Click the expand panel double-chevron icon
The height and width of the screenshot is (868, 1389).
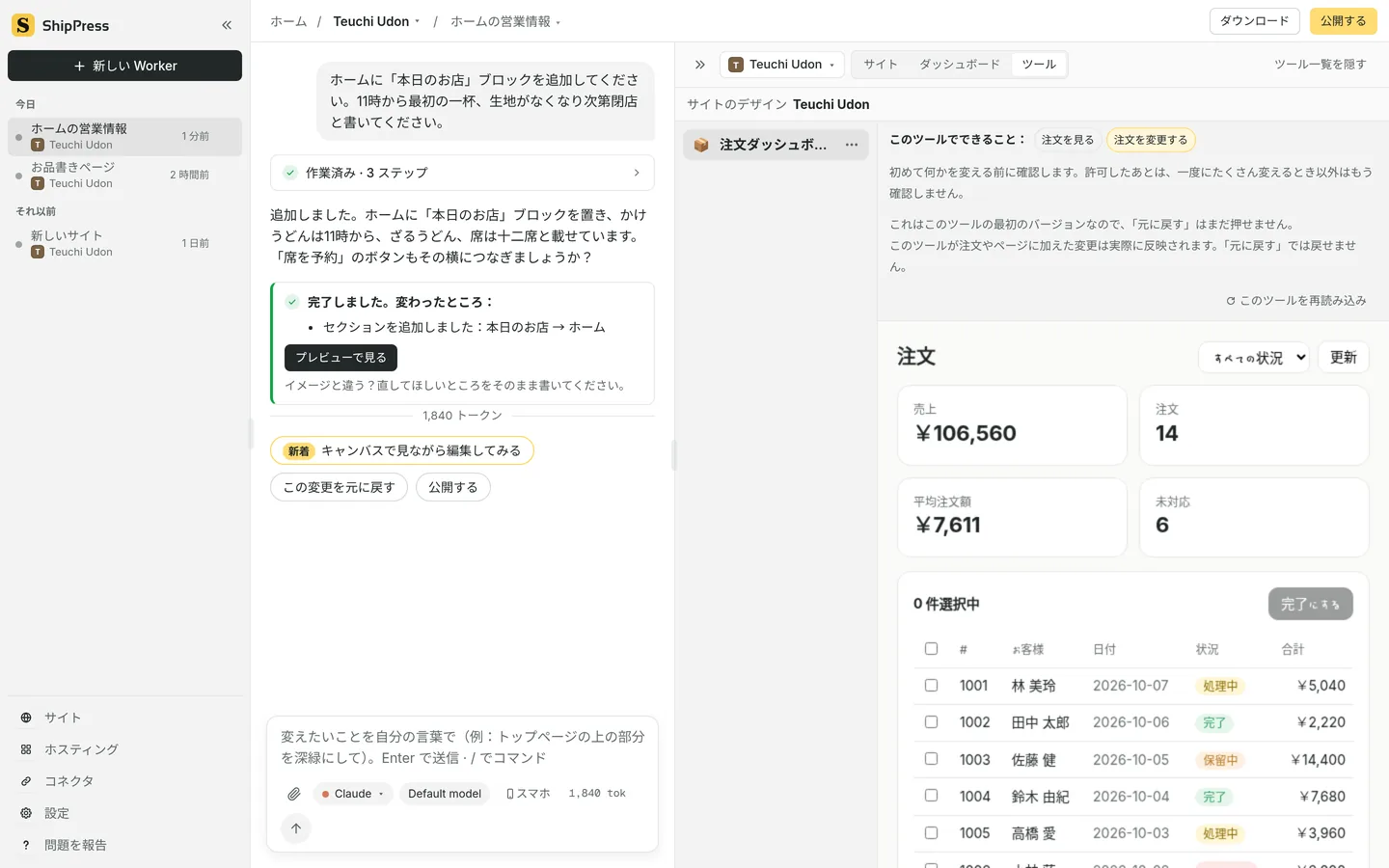tap(700, 65)
